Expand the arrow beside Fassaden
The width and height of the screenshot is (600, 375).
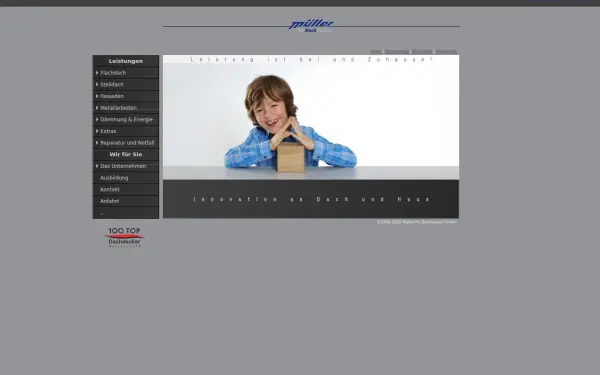coord(97,96)
